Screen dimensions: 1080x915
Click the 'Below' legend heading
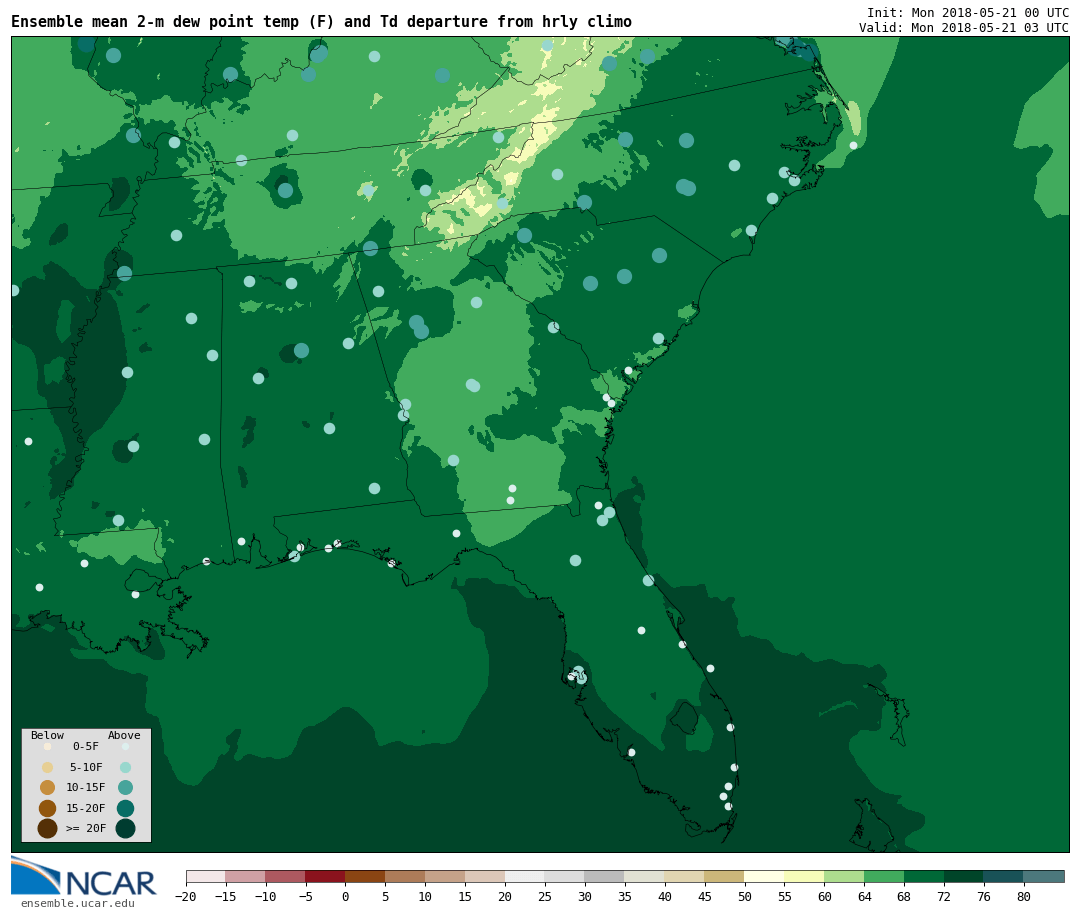pyautogui.click(x=48, y=735)
